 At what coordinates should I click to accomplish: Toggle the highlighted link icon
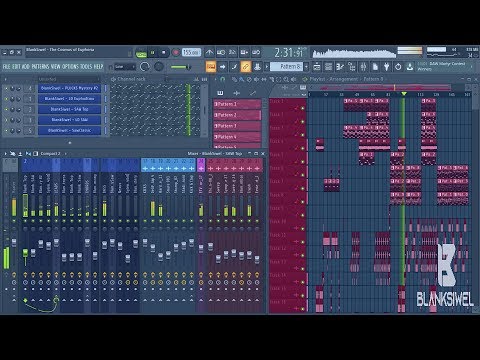click(x=246, y=67)
